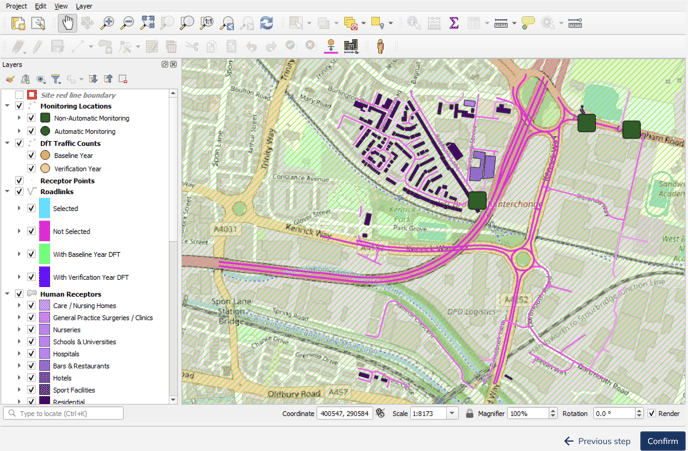This screenshot has height=451, width=688.
Task: Click the Zoom In magnifier tool
Action: click(107, 23)
